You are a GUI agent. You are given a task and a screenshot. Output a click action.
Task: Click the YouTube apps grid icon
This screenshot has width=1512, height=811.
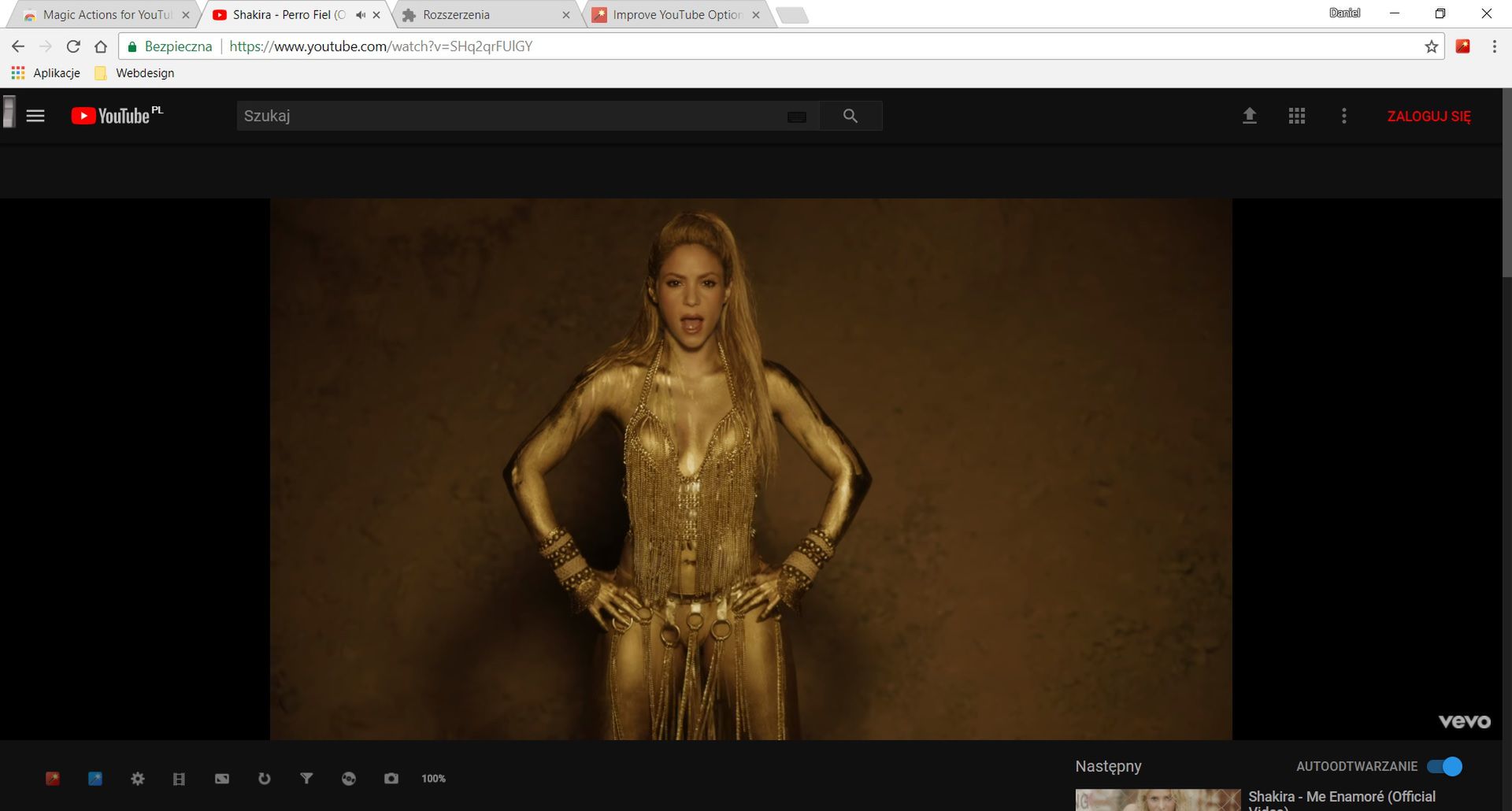pyautogui.click(x=1295, y=115)
